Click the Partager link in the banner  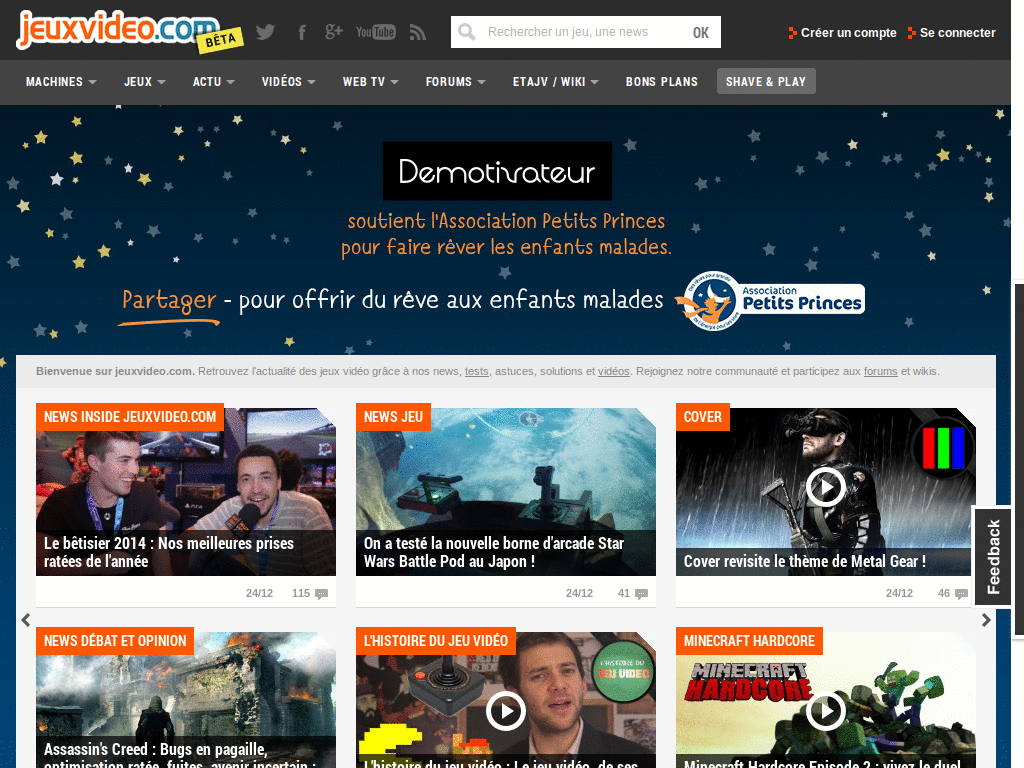point(169,300)
